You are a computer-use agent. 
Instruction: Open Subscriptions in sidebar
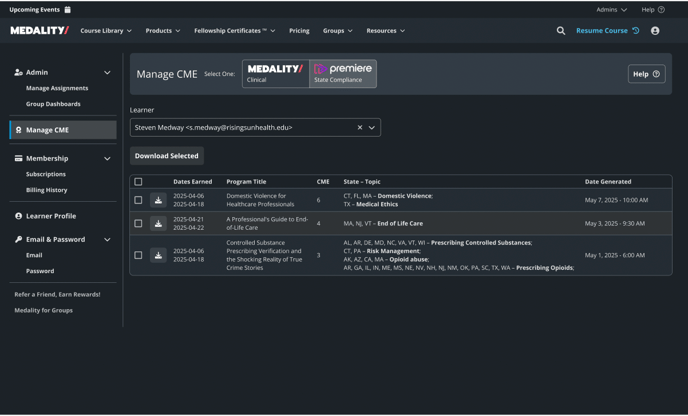[x=46, y=174]
